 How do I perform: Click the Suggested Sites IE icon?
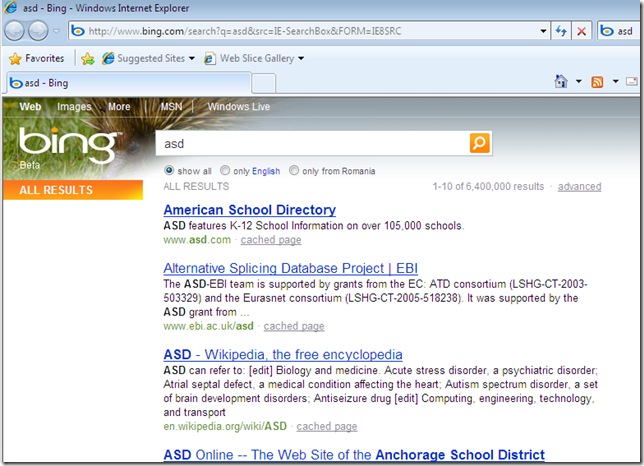pyautogui.click(x=108, y=58)
